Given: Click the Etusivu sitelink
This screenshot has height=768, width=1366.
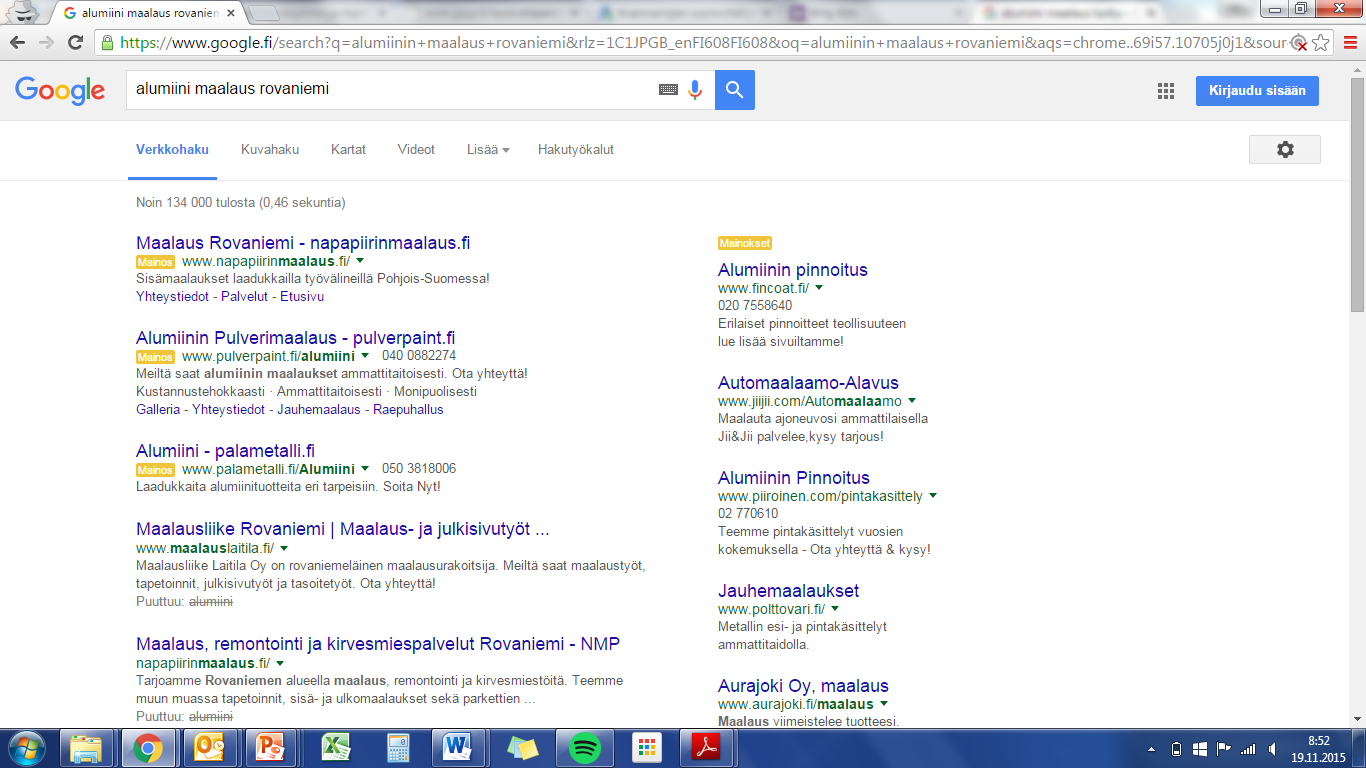Looking at the screenshot, I should (302, 297).
